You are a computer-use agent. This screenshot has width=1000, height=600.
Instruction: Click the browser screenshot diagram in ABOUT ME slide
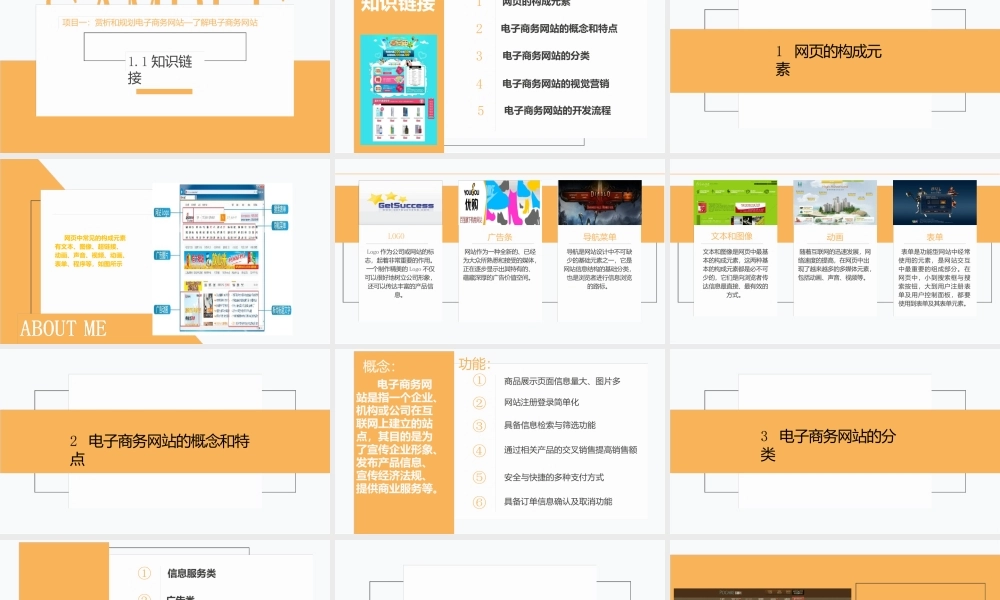[221, 258]
